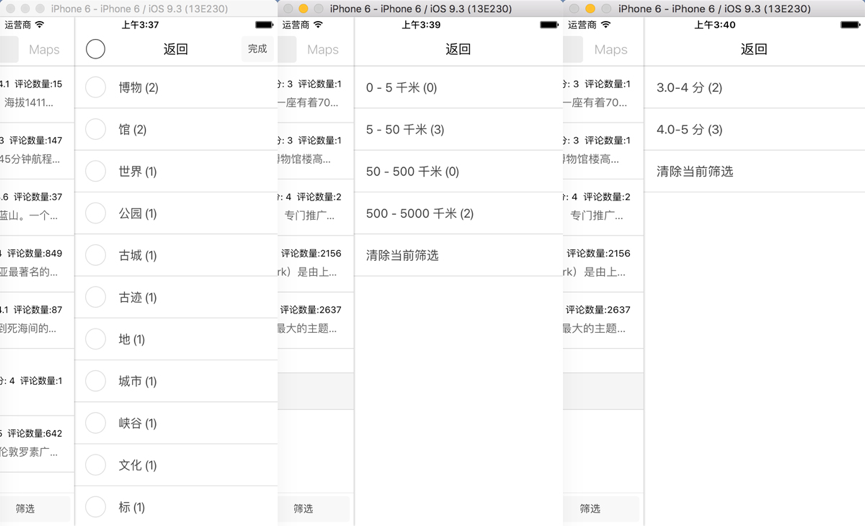Open 筛选 in the leftmost simulator

tap(26, 508)
